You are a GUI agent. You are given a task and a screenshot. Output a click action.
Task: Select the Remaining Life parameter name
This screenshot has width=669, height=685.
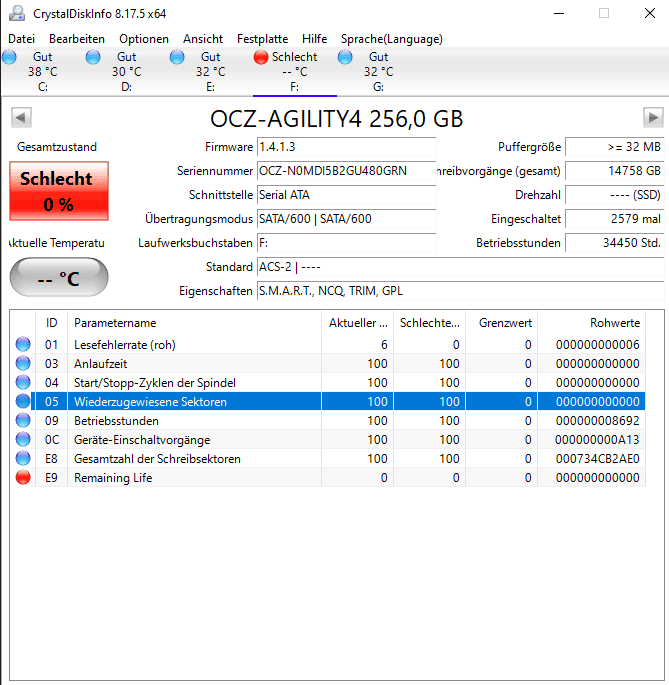point(113,478)
